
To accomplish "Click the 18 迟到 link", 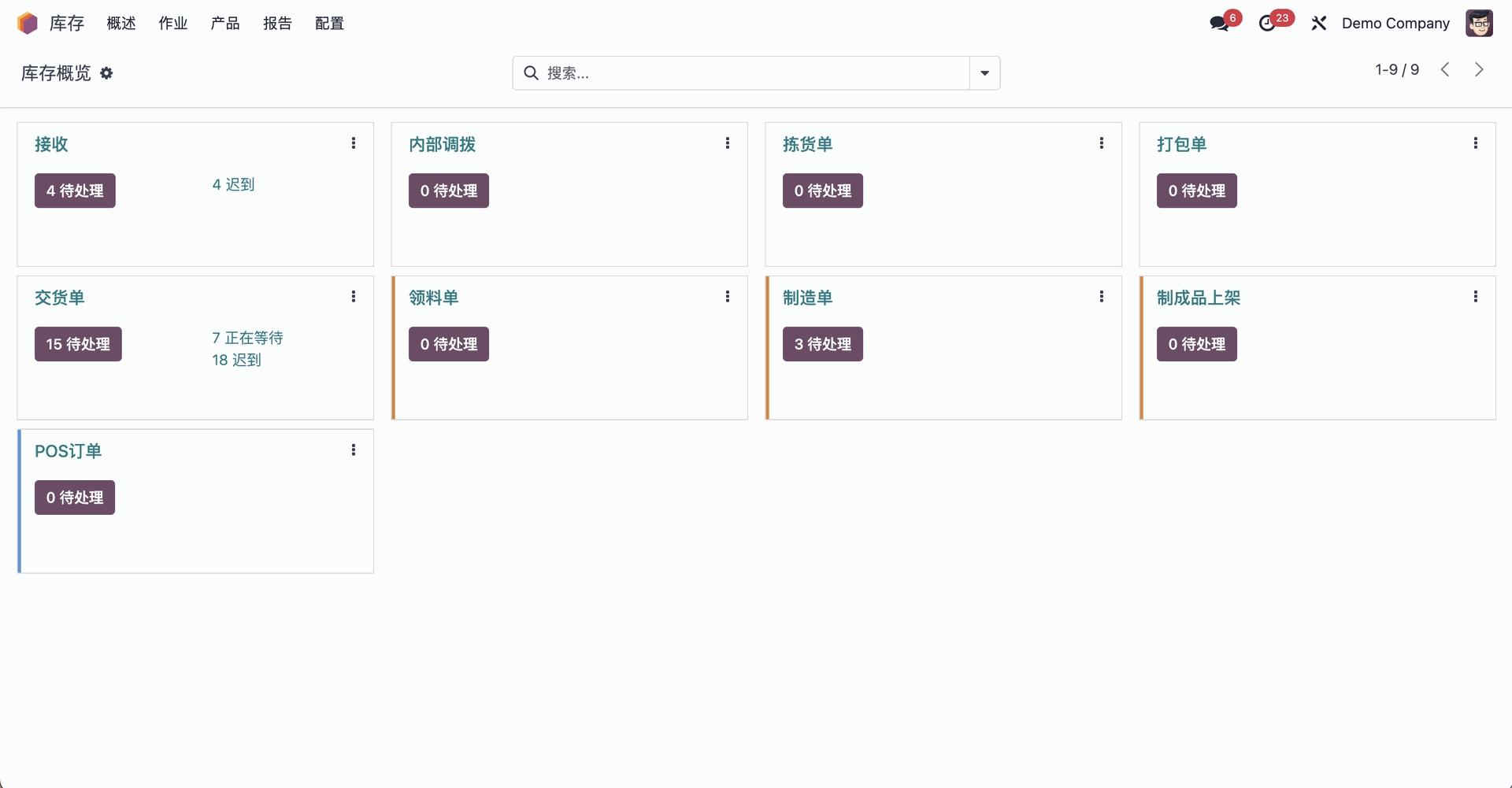I will (x=236, y=360).
